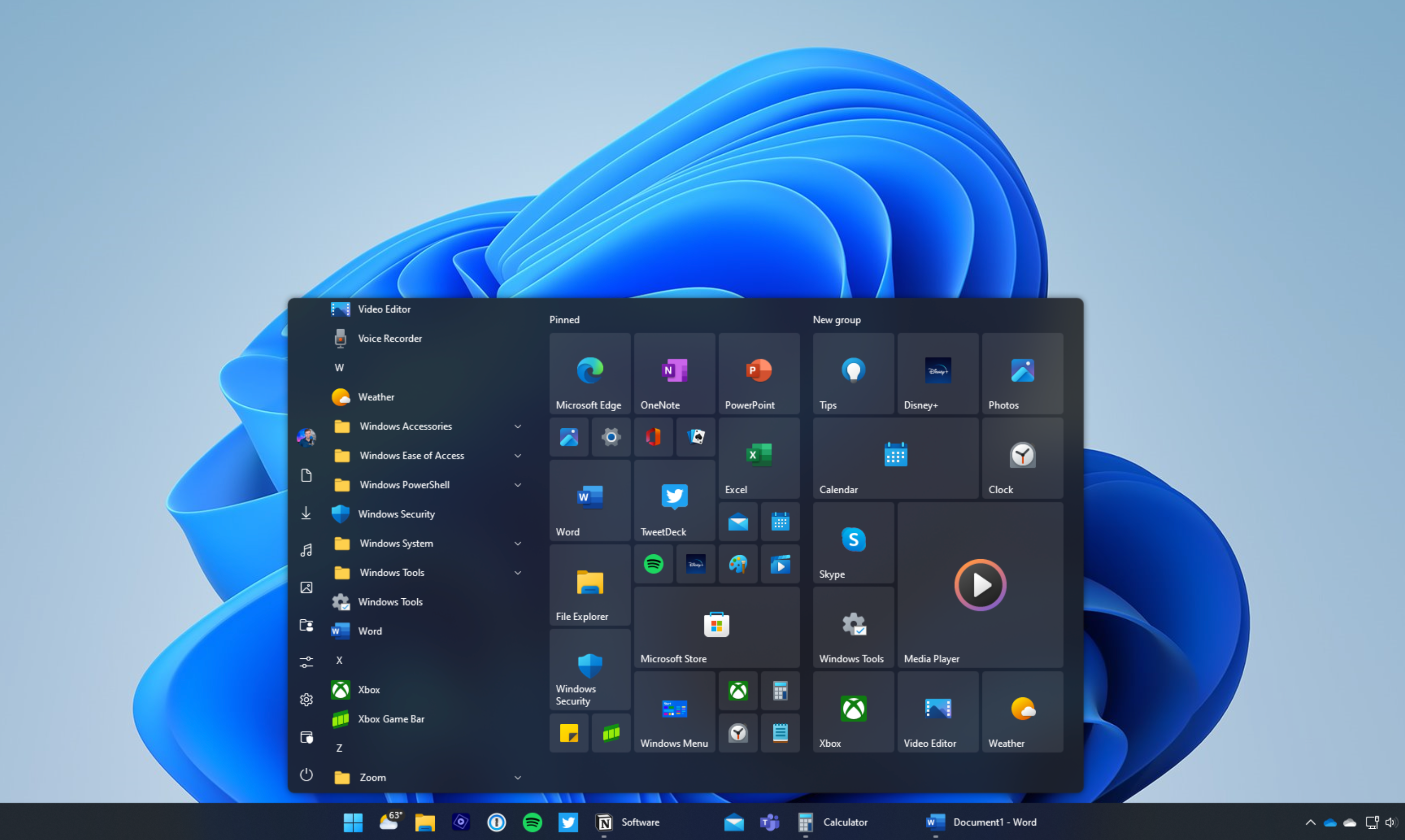The height and width of the screenshot is (840, 1405).
Task: Click the Power button in Start sidebar
Action: (x=306, y=775)
